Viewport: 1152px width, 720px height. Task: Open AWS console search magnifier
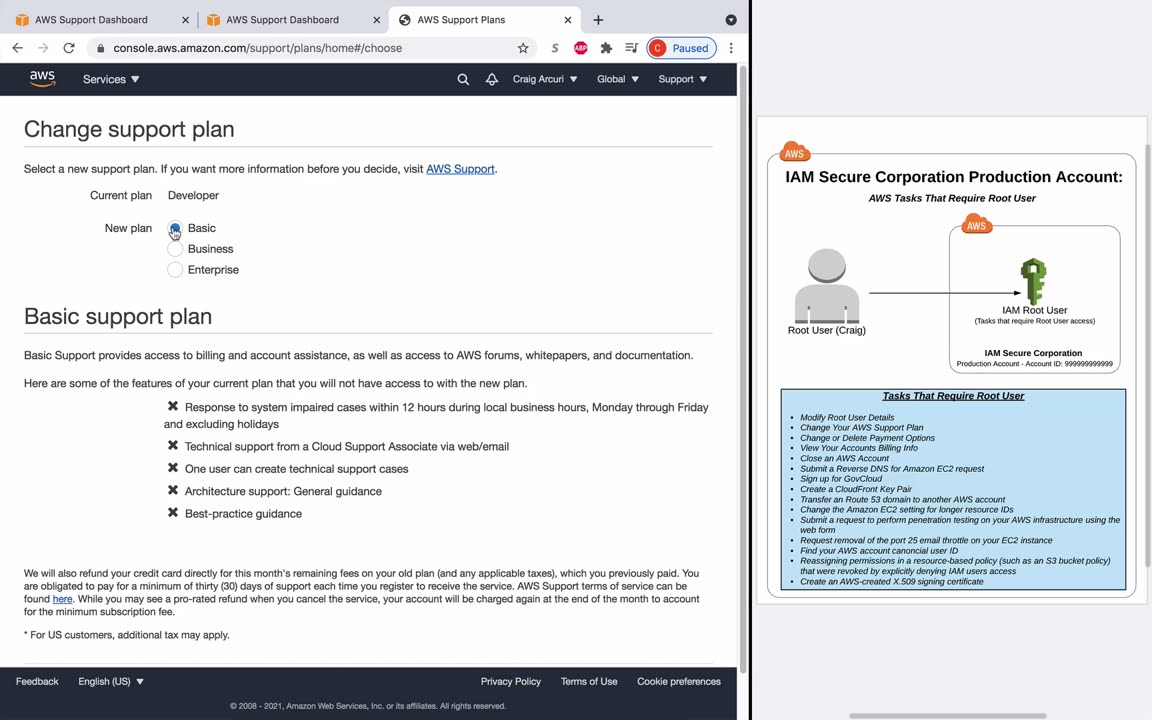(x=463, y=79)
